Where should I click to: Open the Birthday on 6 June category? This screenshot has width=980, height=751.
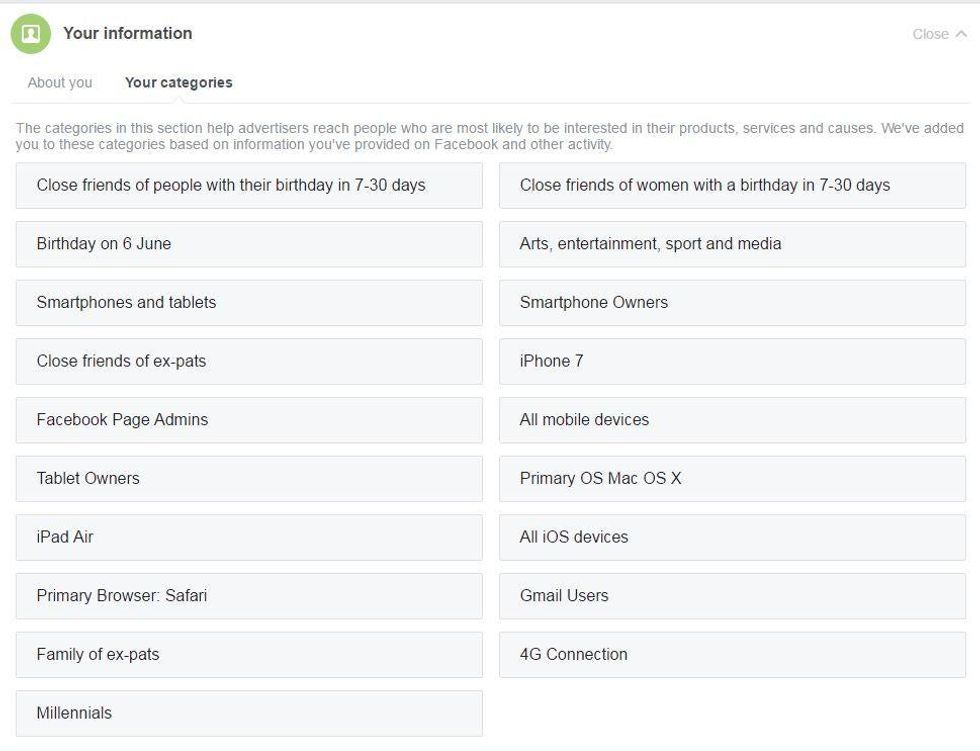pyautogui.click(x=249, y=244)
